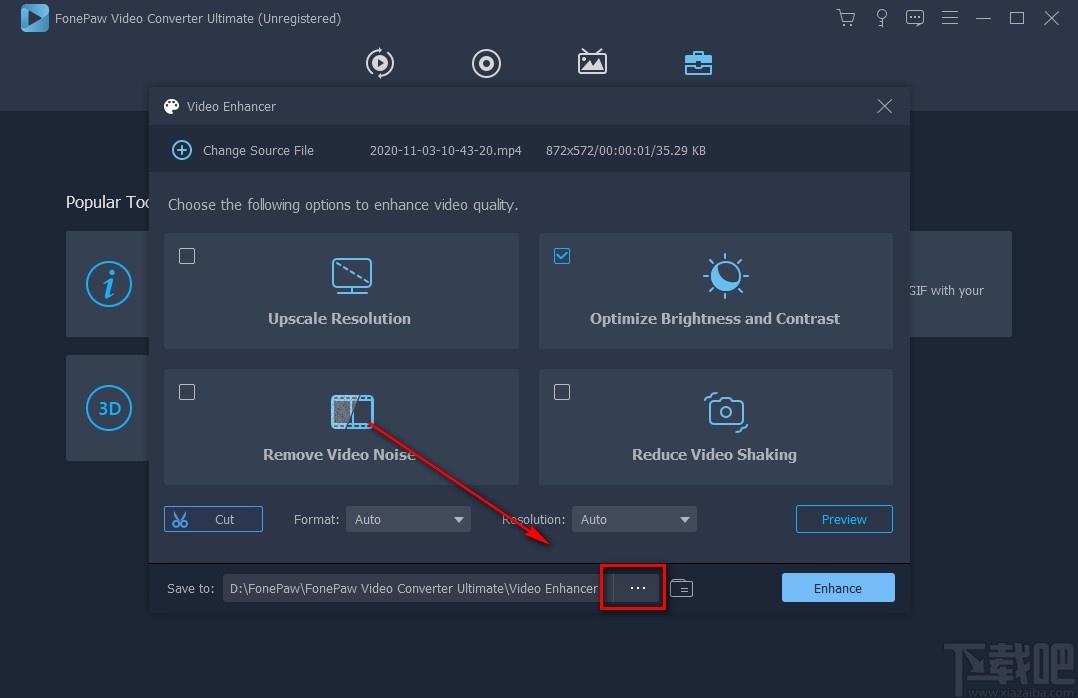Click the palette icon beside Video Enhancer title

(171, 106)
